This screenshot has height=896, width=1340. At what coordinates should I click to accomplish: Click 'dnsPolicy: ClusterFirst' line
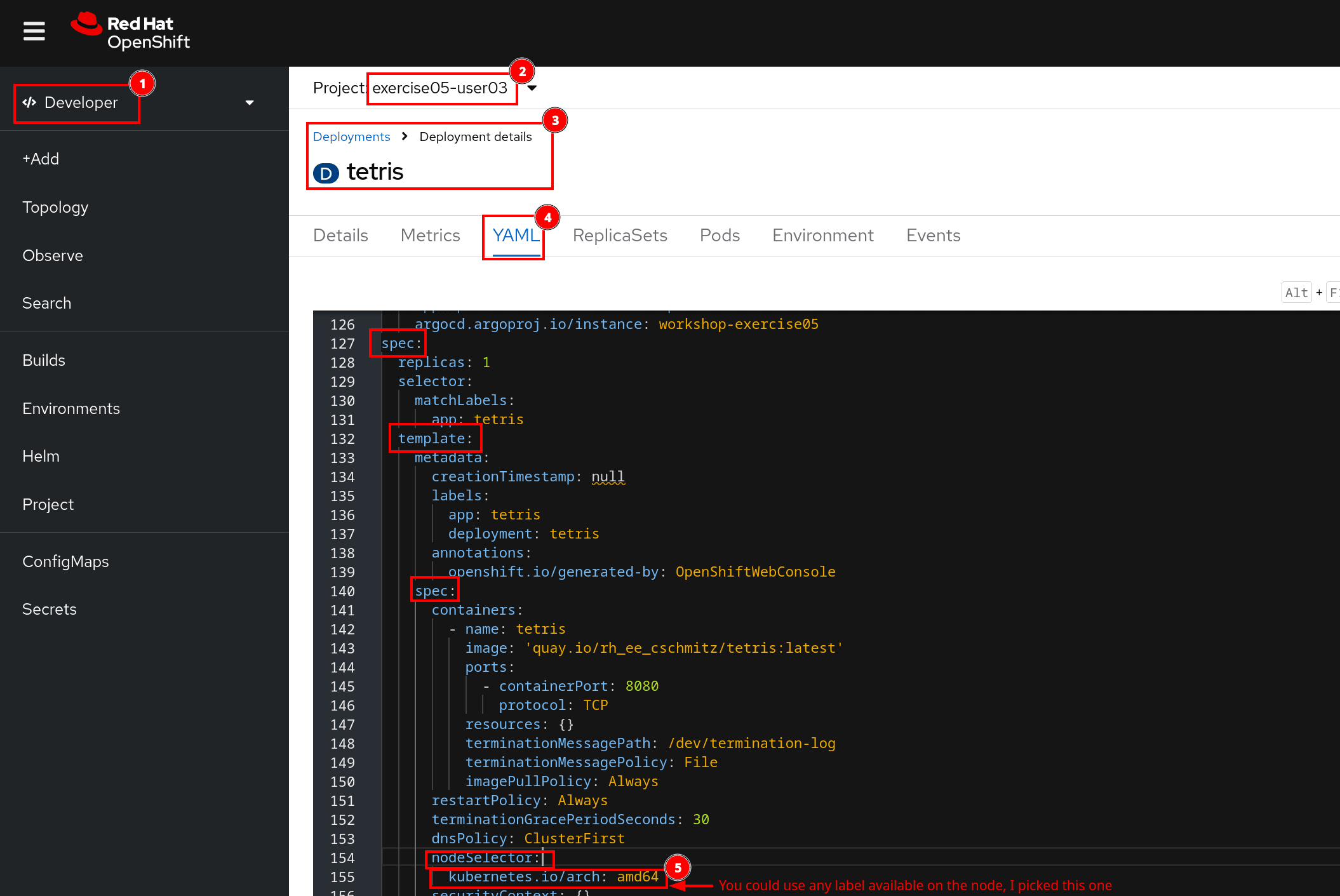528,838
